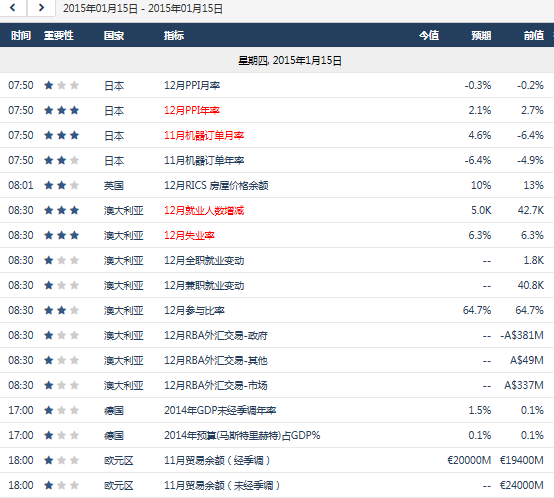554x498 pixels.
Task: Go to next date with right arrow
Action: (41, 8)
